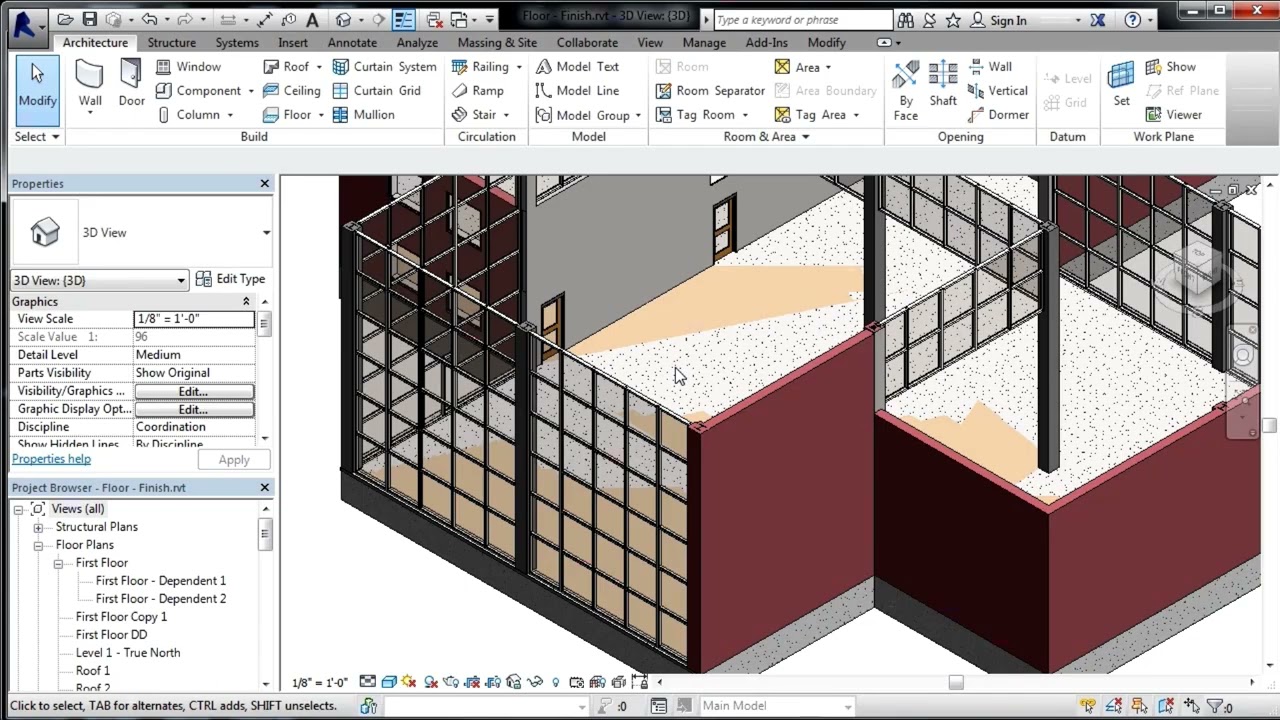Click Edit for Visibility/Graphics overrides
Screen dimensions: 1280x720
click(194, 391)
